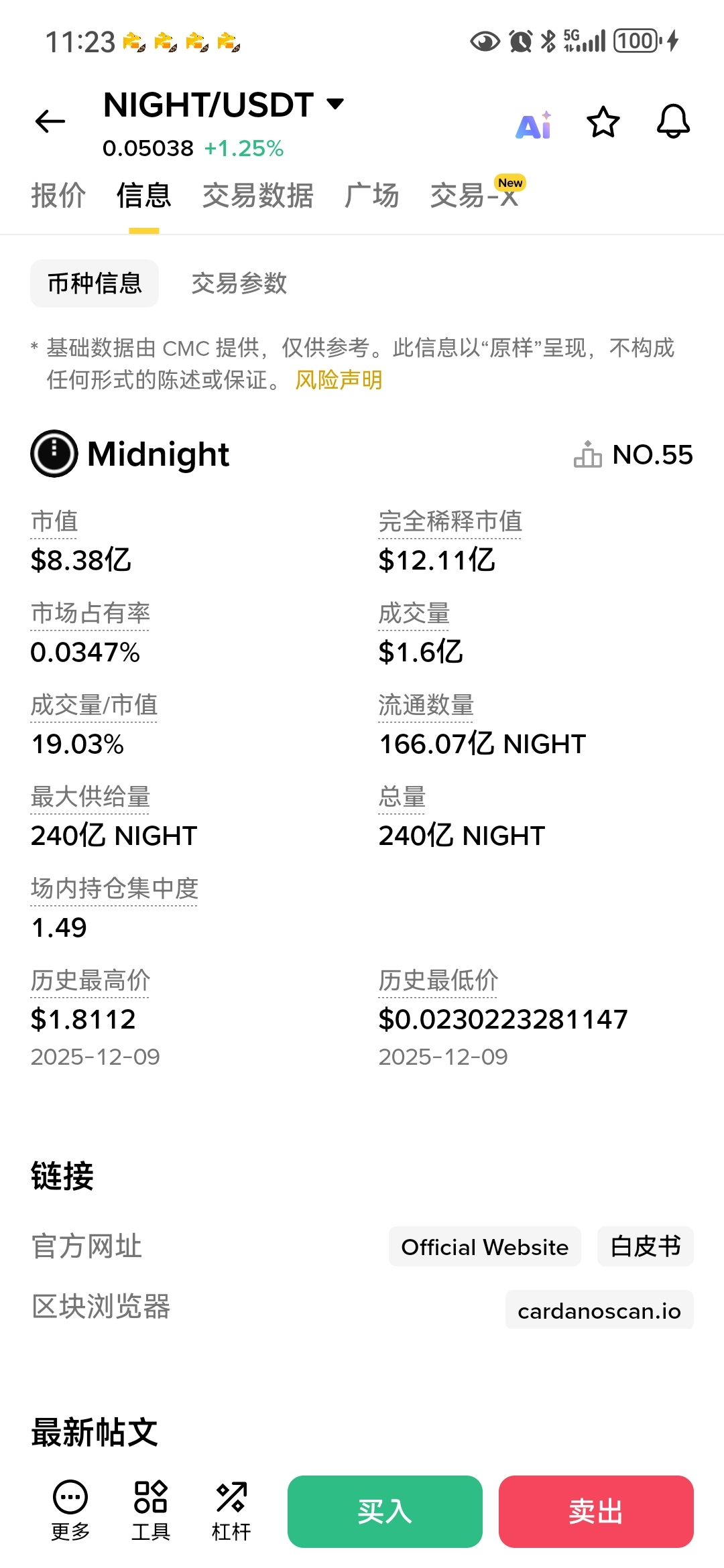Open the AI assistant icon
Viewport: 724px width, 1568px height.
tap(534, 125)
